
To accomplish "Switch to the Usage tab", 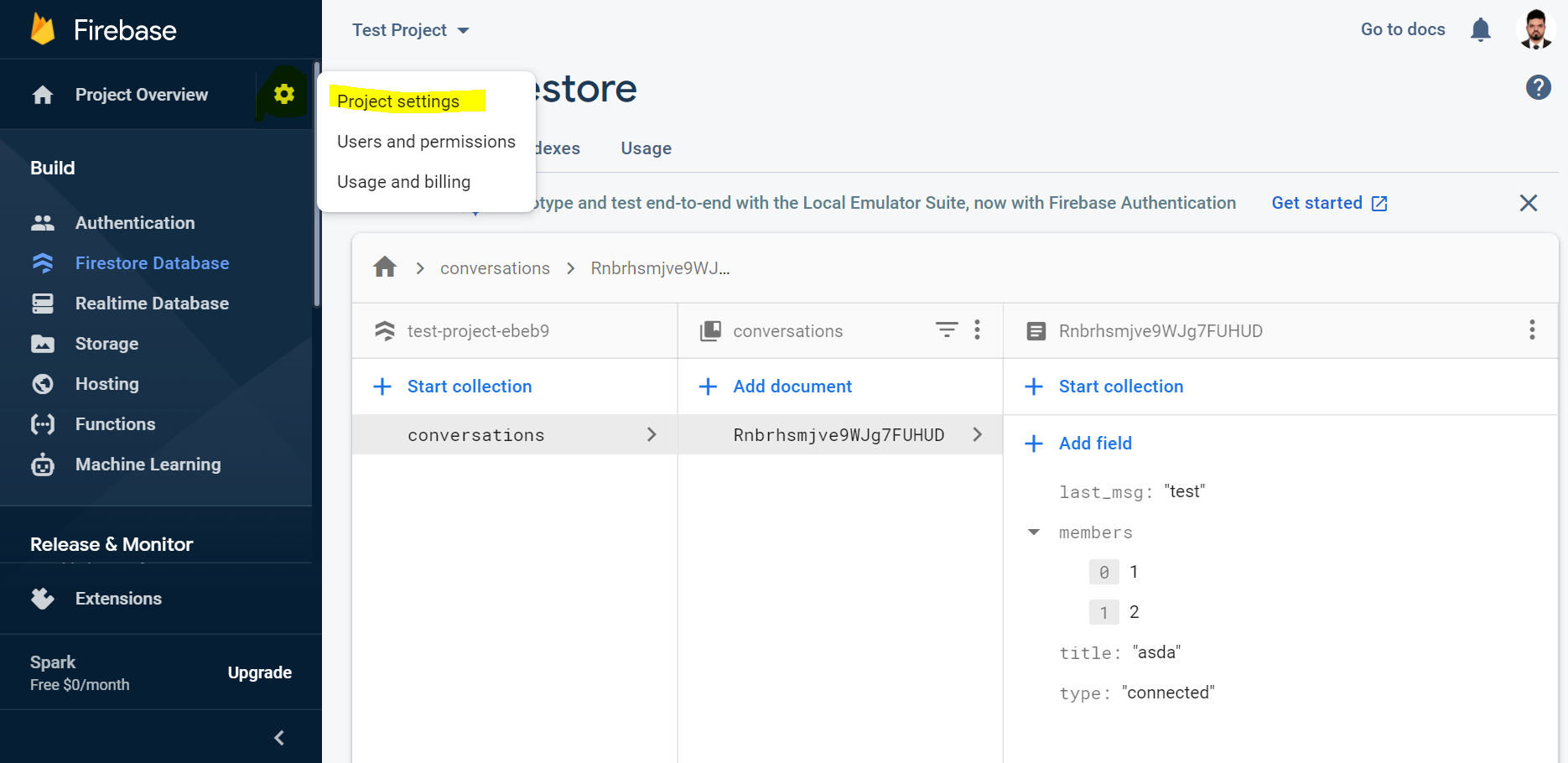I will pos(646,148).
